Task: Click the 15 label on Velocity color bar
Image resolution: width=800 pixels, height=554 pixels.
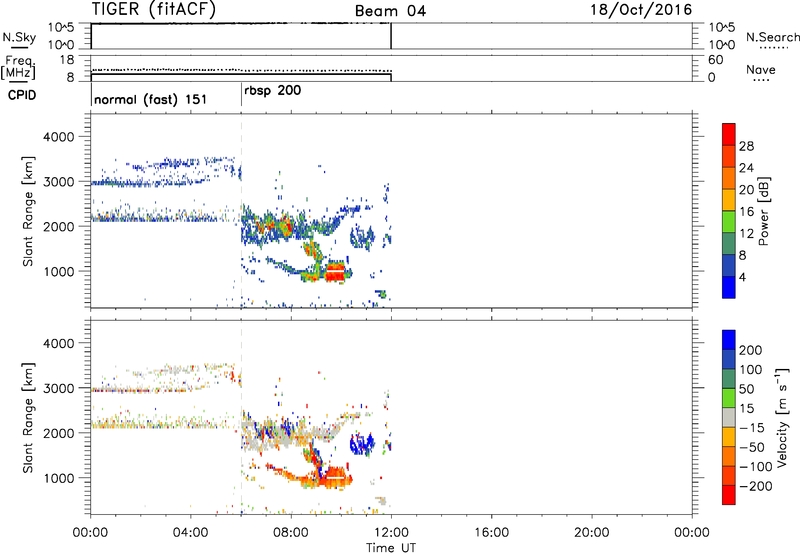Action: [x=746, y=409]
